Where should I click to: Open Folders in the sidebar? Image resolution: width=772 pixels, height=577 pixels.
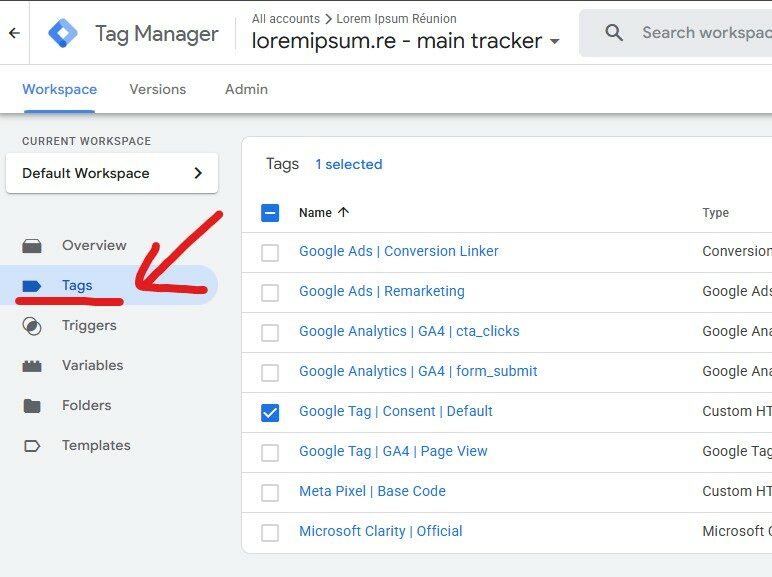(x=87, y=405)
